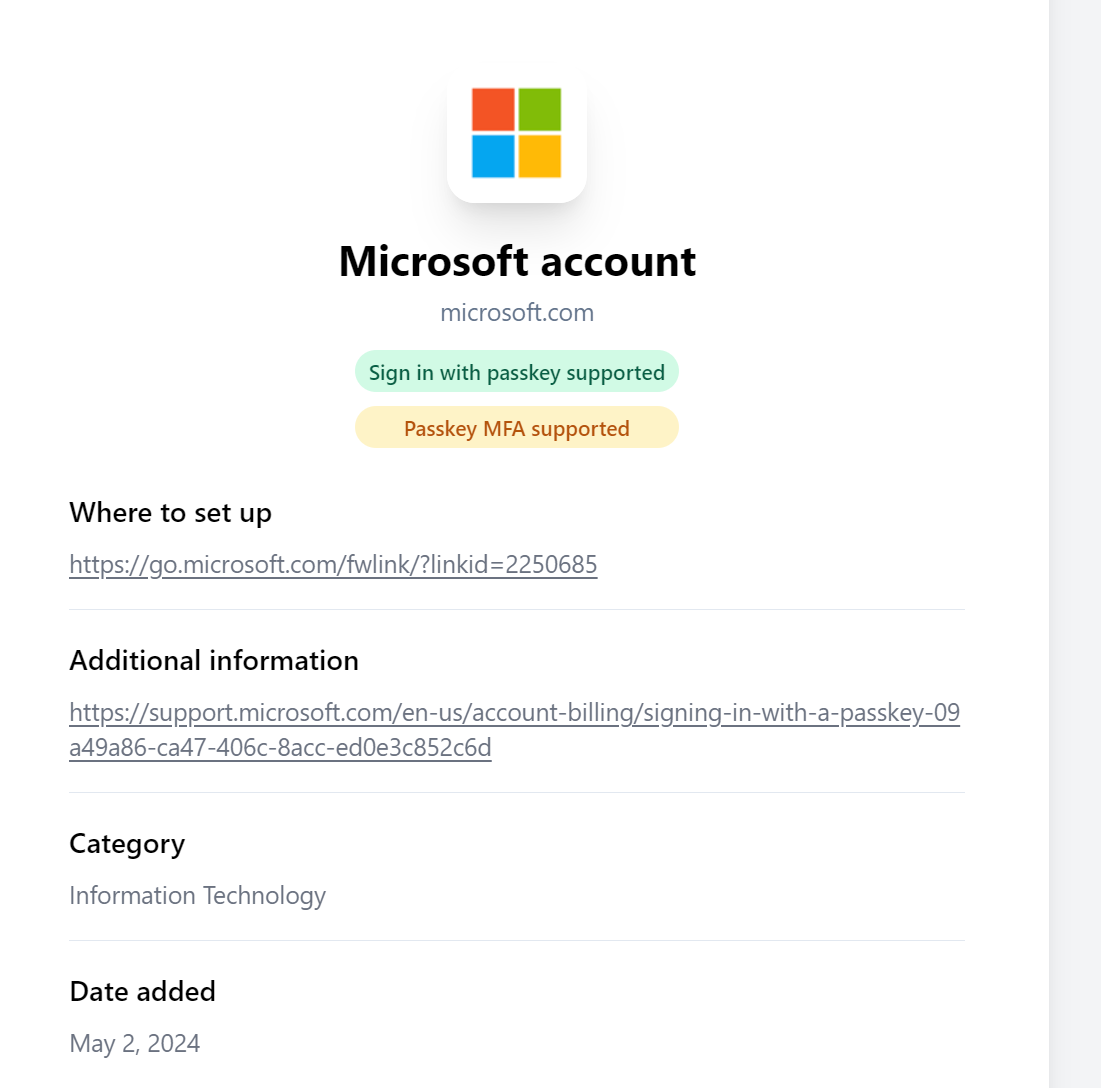Image resolution: width=1101 pixels, height=1088 pixels.
Task: Click the divider line above the Category label
Action: 517,792
